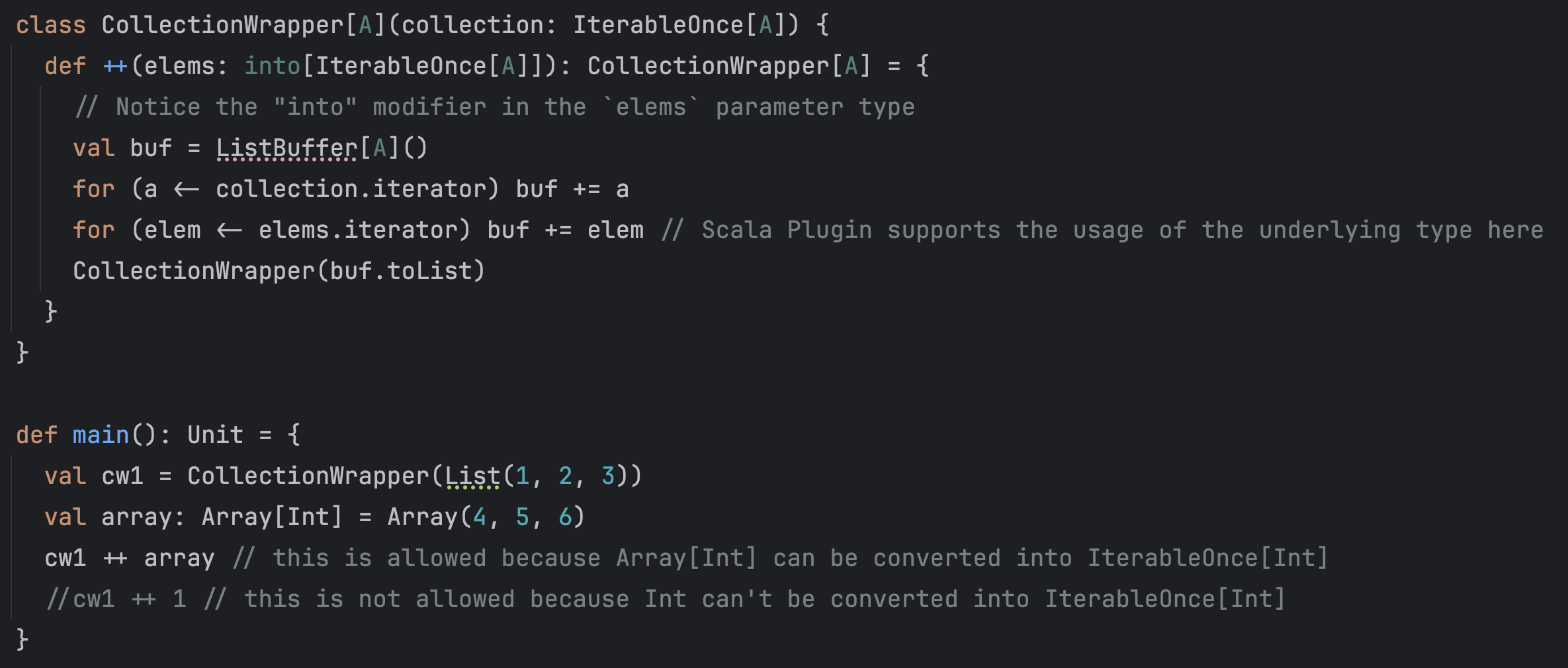Click the number 5 inside Array
The width and height of the screenshot is (1568, 668).
pos(523,517)
